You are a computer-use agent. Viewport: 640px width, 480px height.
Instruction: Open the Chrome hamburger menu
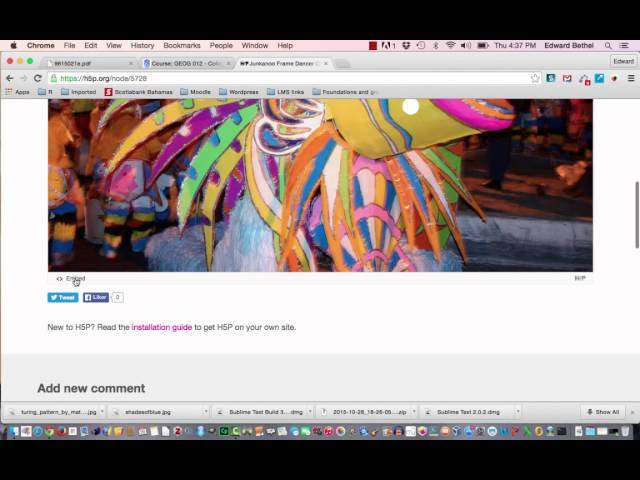pyautogui.click(x=631, y=78)
